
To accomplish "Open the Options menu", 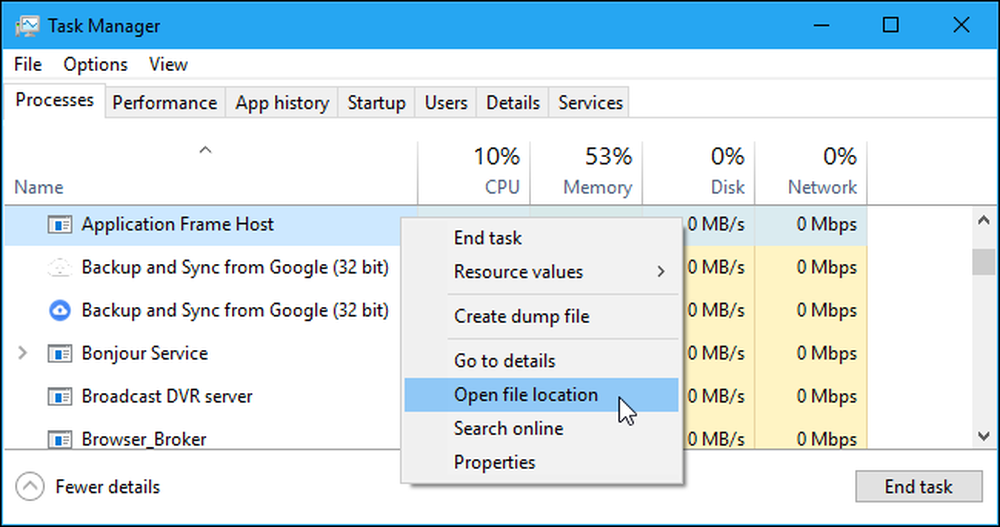I will tap(95, 64).
